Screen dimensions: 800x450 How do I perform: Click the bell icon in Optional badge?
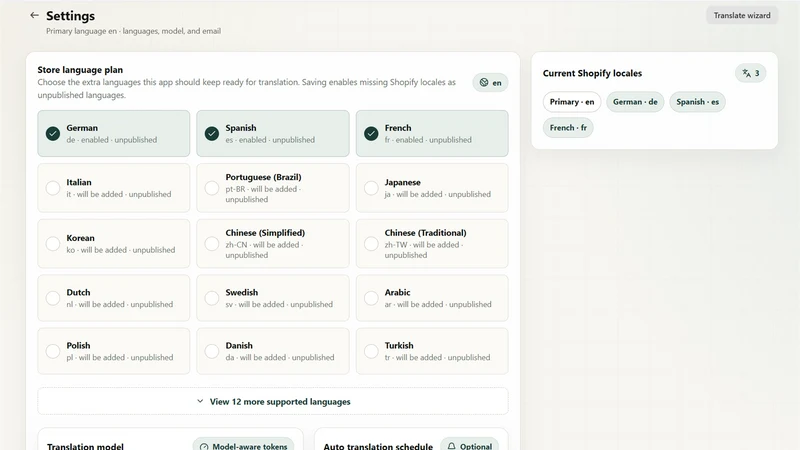452,446
